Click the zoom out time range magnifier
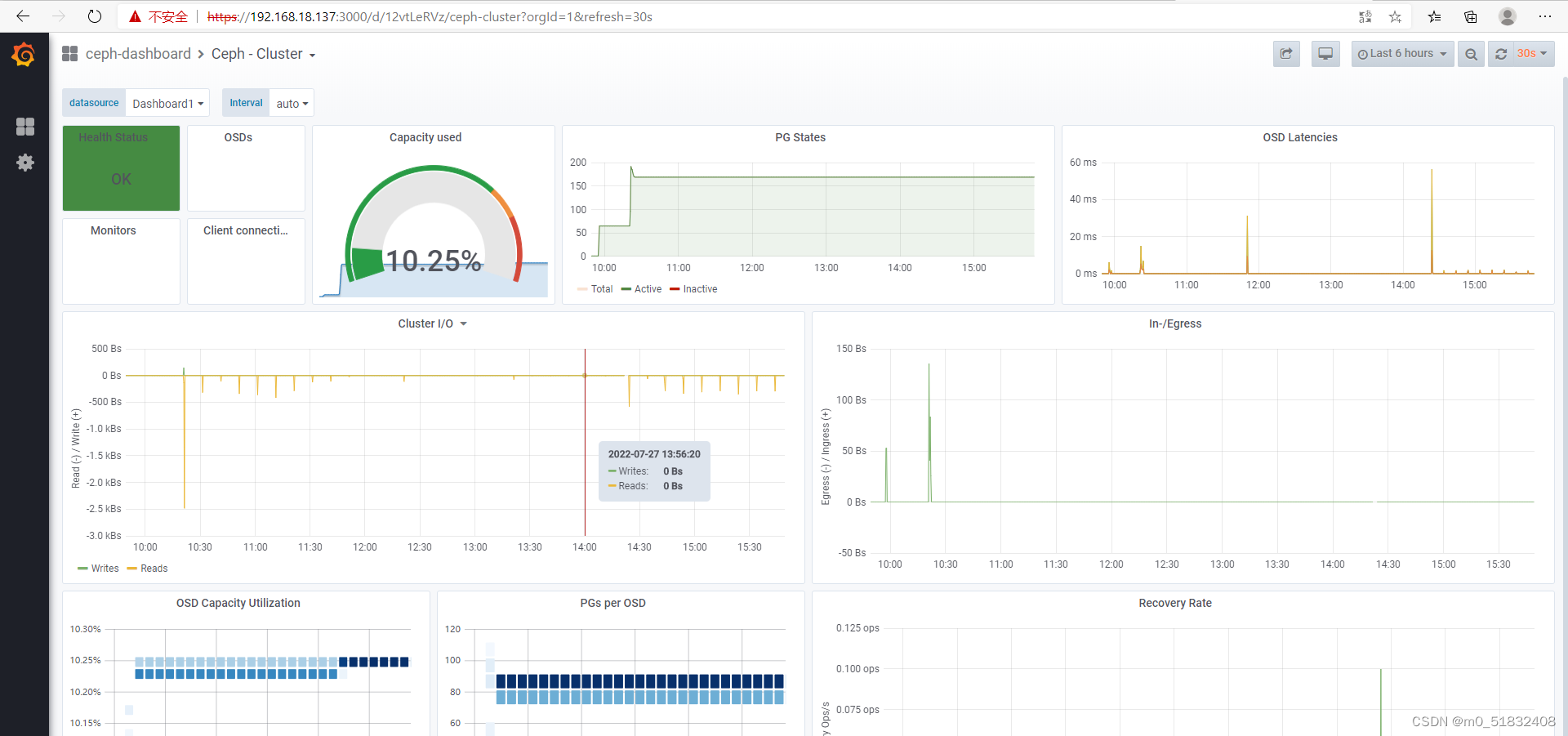1568x736 pixels. [1471, 54]
